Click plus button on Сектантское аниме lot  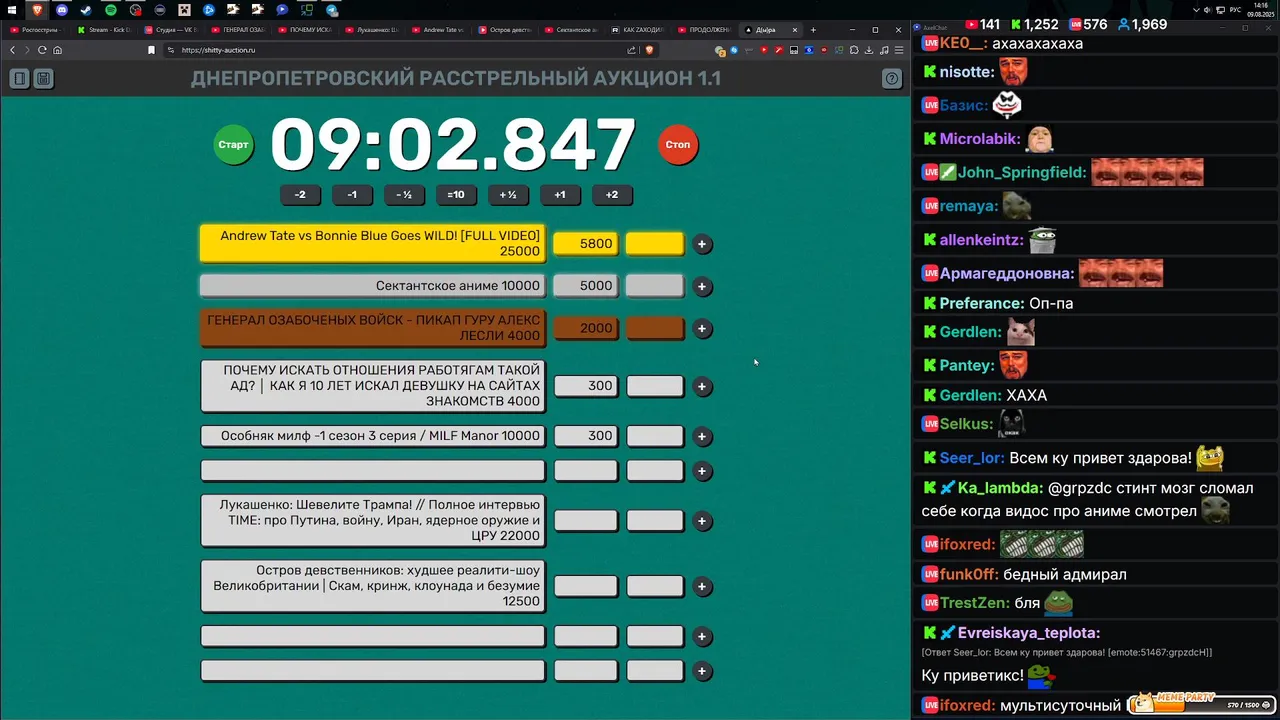tap(702, 287)
